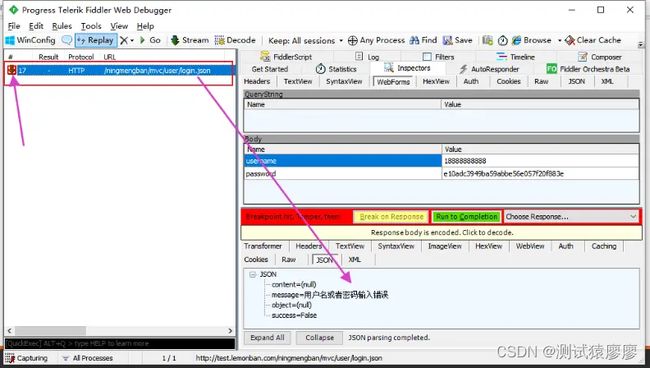Screen dimensions: 650x368
Task: Select request HexView inspector tab
Action: 436,82
